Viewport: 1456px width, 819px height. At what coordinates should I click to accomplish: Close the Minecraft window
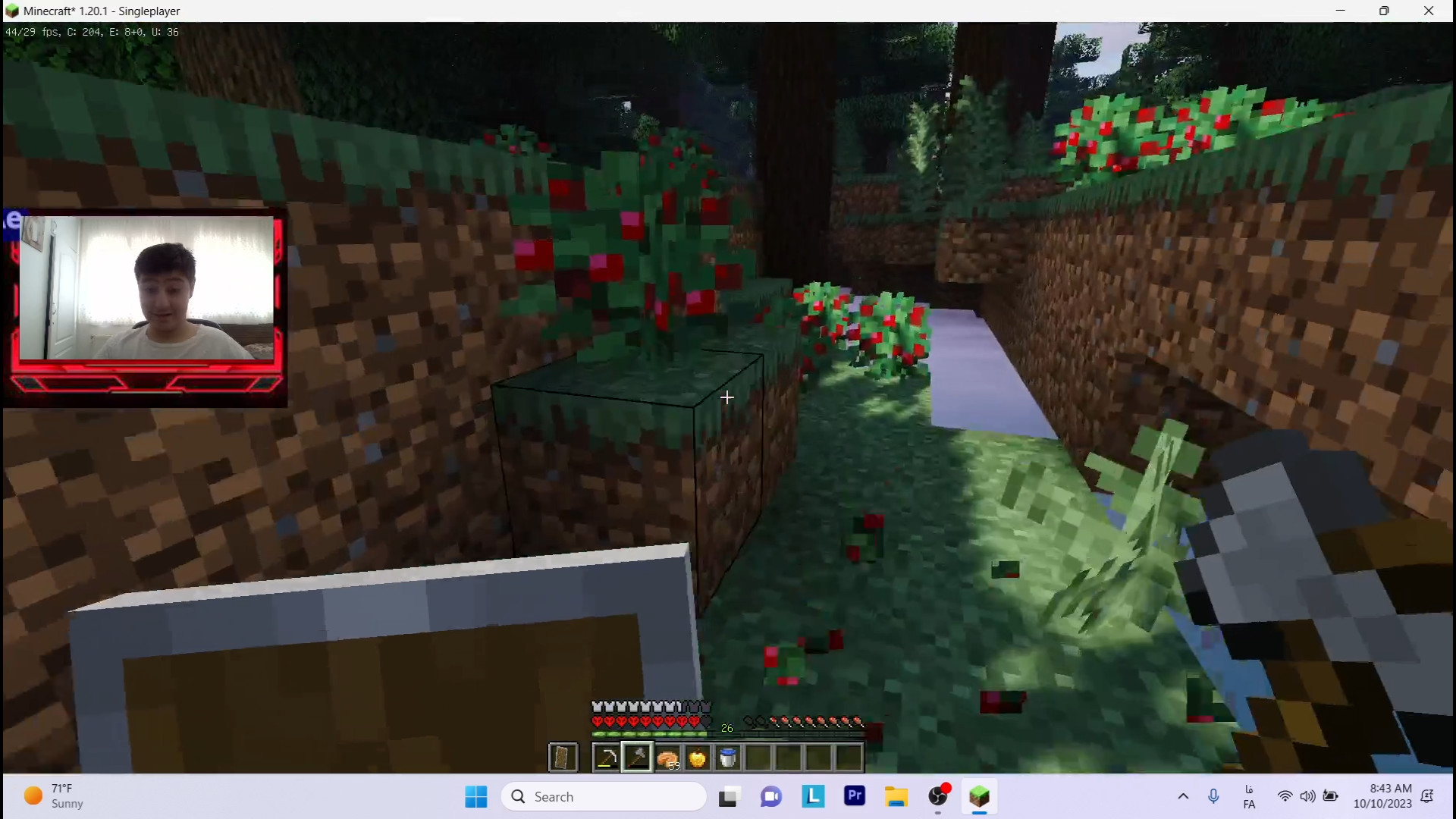click(x=1429, y=11)
